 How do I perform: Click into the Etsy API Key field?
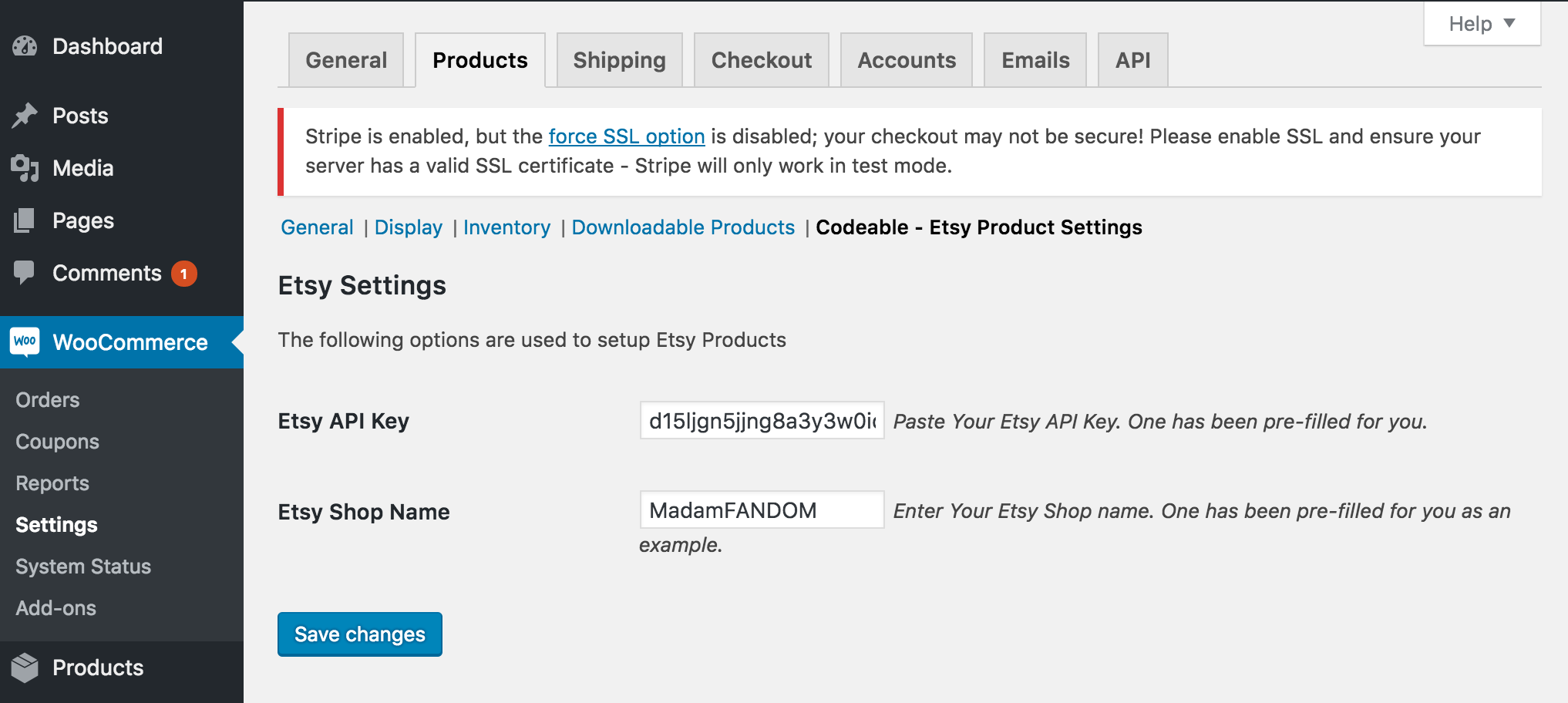pos(762,421)
